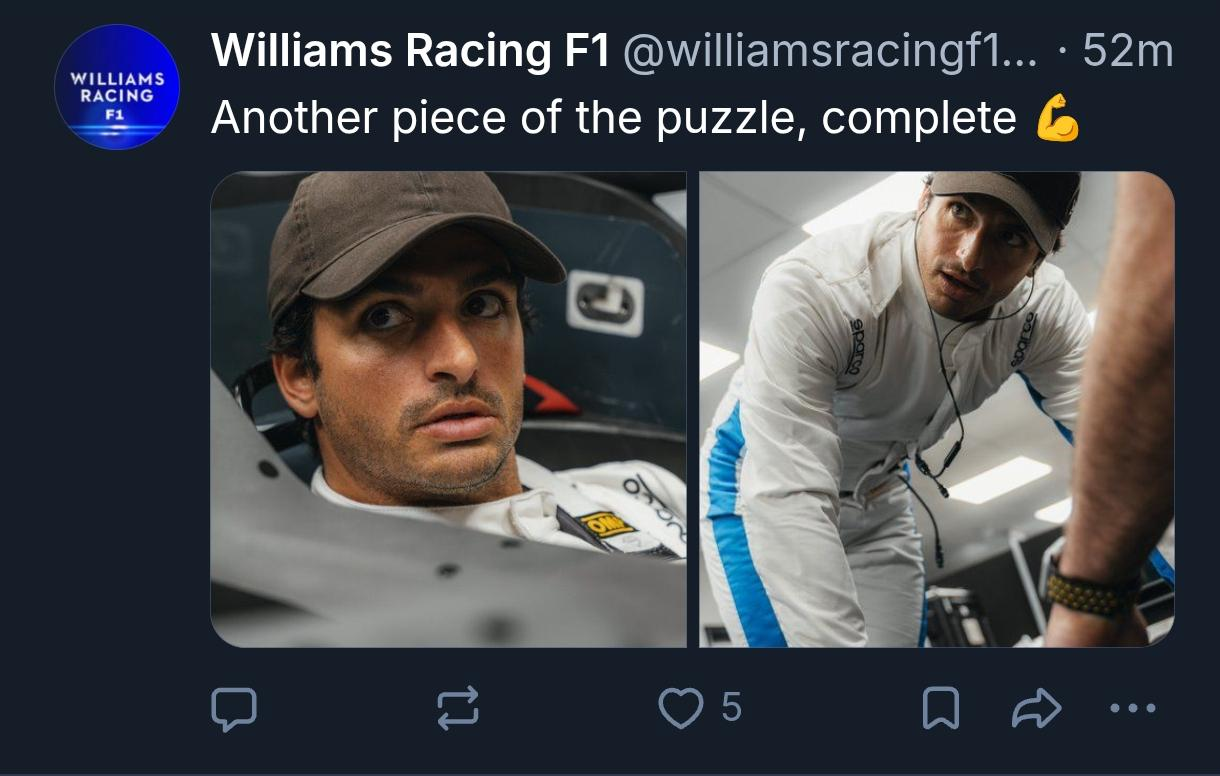Repost this Williams Racing post

(459, 708)
